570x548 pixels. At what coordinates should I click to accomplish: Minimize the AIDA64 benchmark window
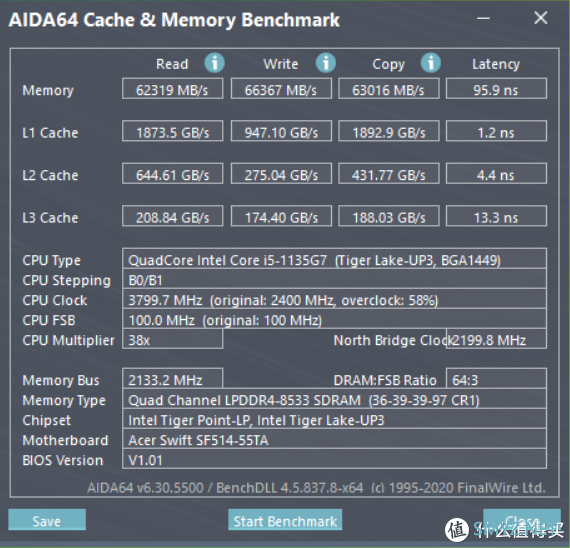click(x=483, y=18)
